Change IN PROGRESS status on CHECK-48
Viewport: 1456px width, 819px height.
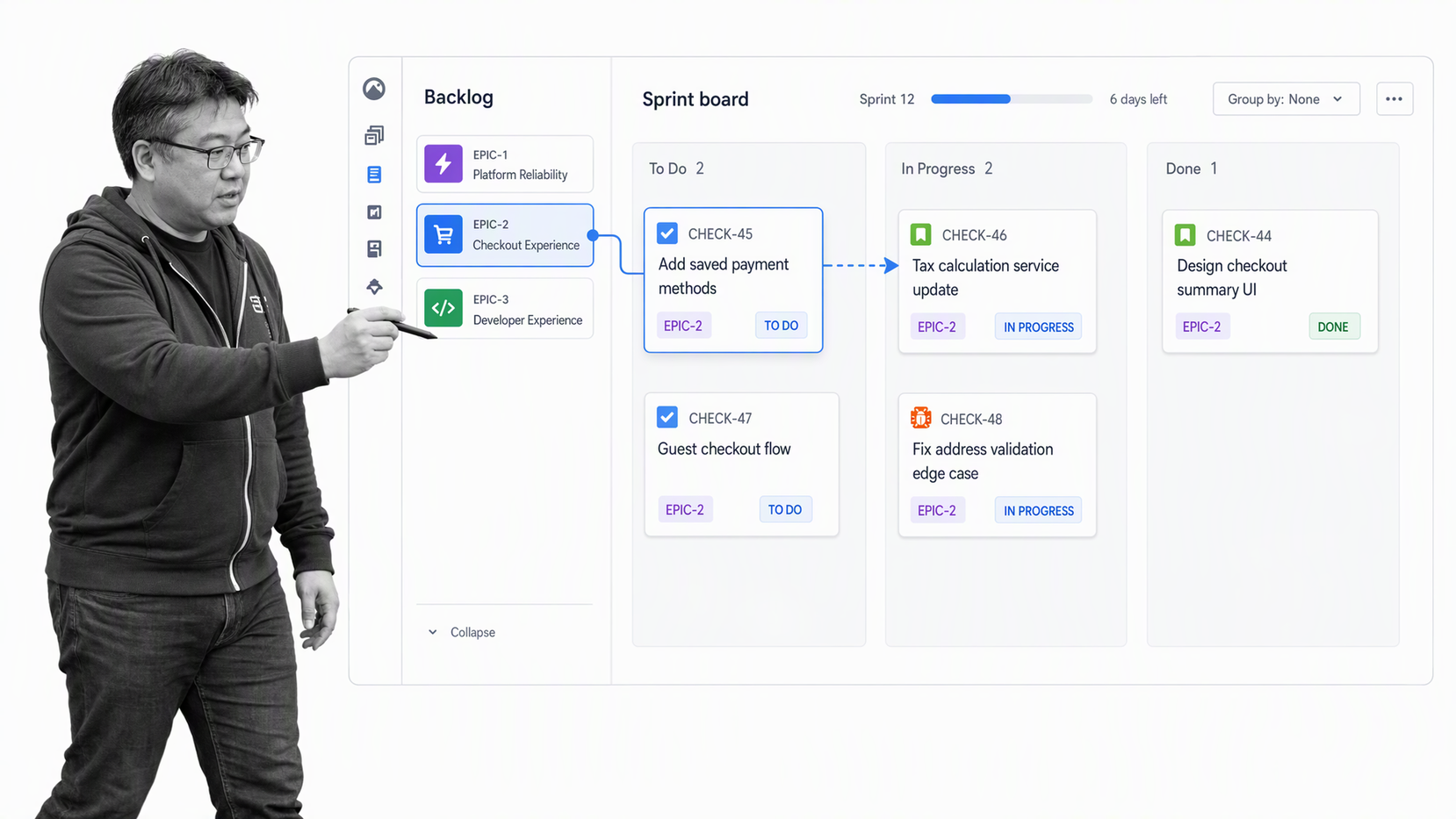coord(1038,510)
